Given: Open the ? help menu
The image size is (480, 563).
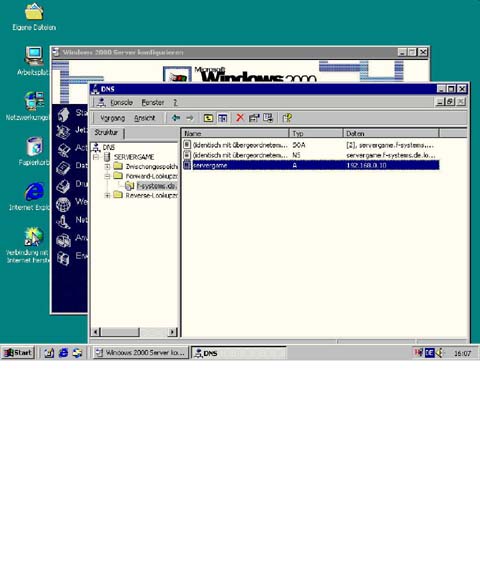Looking at the screenshot, I should coord(175,102).
